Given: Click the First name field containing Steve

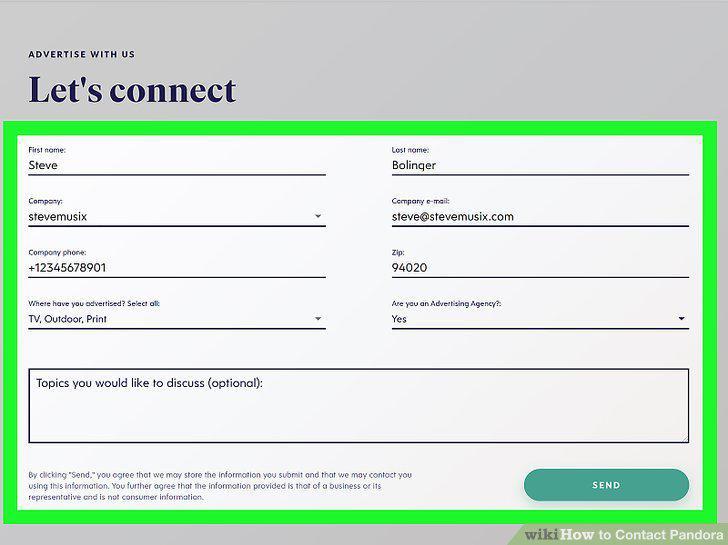Looking at the screenshot, I should click(177, 166).
